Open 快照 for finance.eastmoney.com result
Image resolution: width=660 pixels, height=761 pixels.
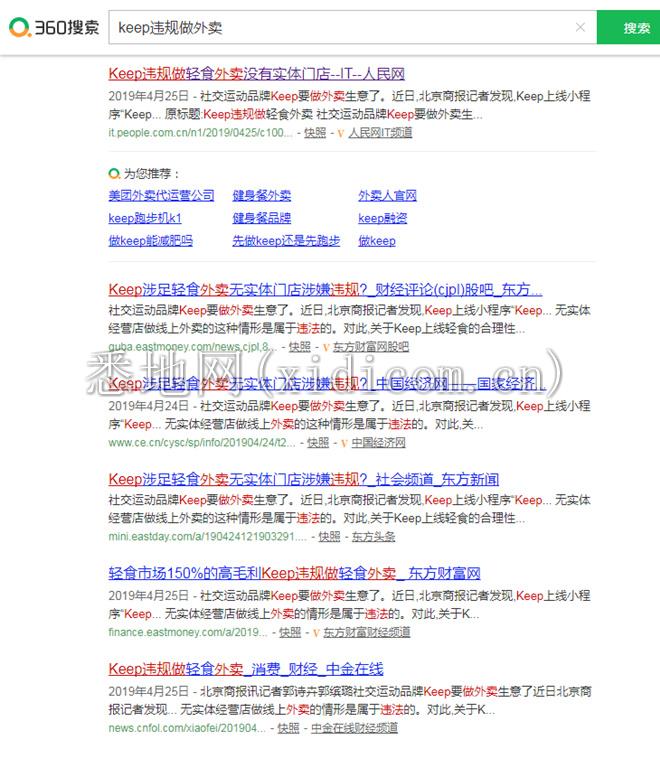[x=290, y=632]
